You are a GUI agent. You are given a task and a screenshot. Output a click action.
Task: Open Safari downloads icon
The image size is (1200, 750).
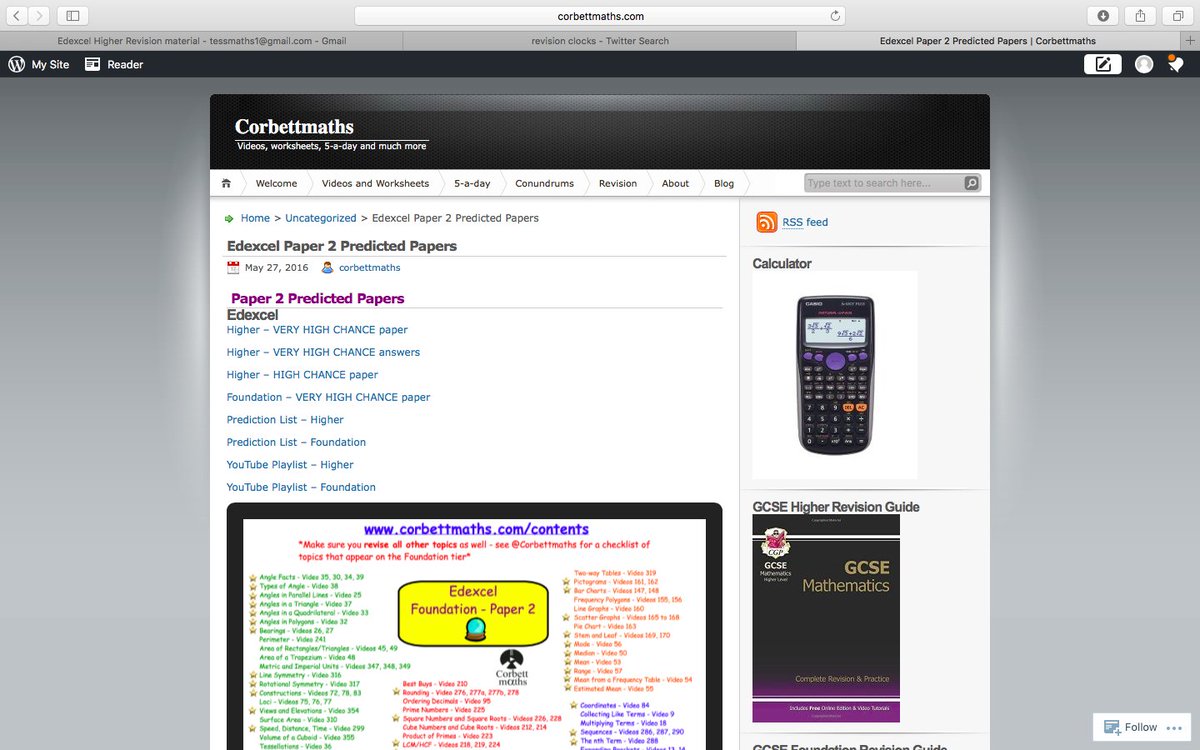pos(1103,16)
